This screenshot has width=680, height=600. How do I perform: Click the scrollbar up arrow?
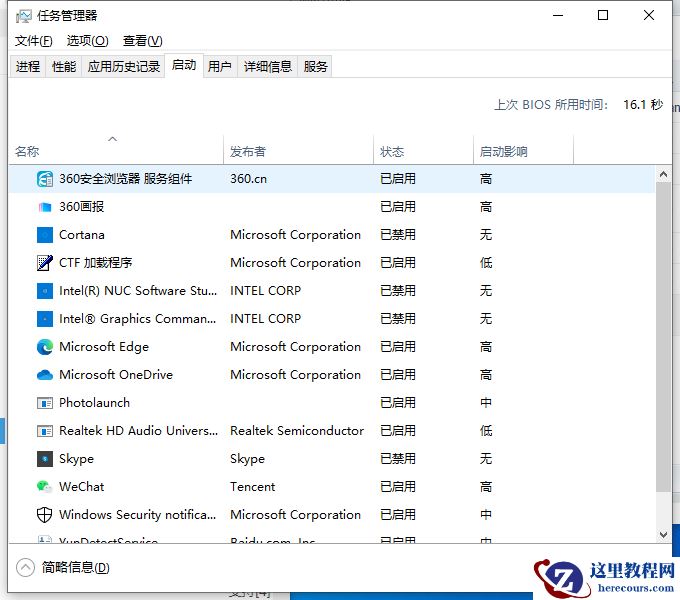663,174
